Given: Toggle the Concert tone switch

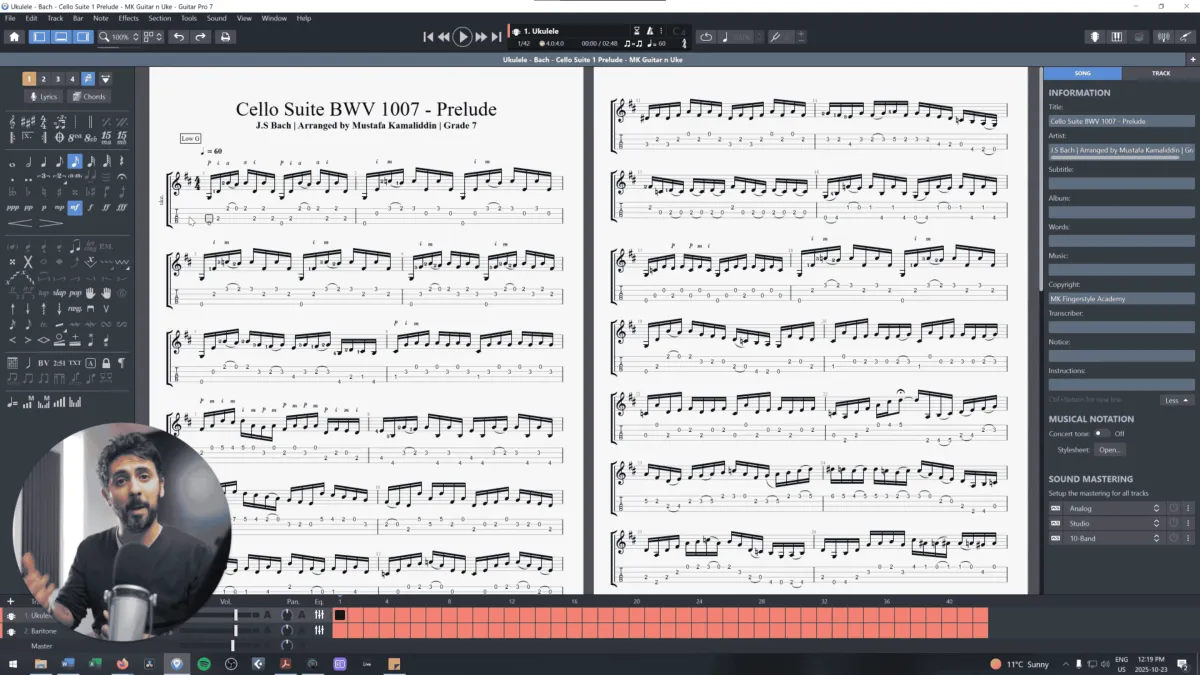Looking at the screenshot, I should tap(1101, 433).
